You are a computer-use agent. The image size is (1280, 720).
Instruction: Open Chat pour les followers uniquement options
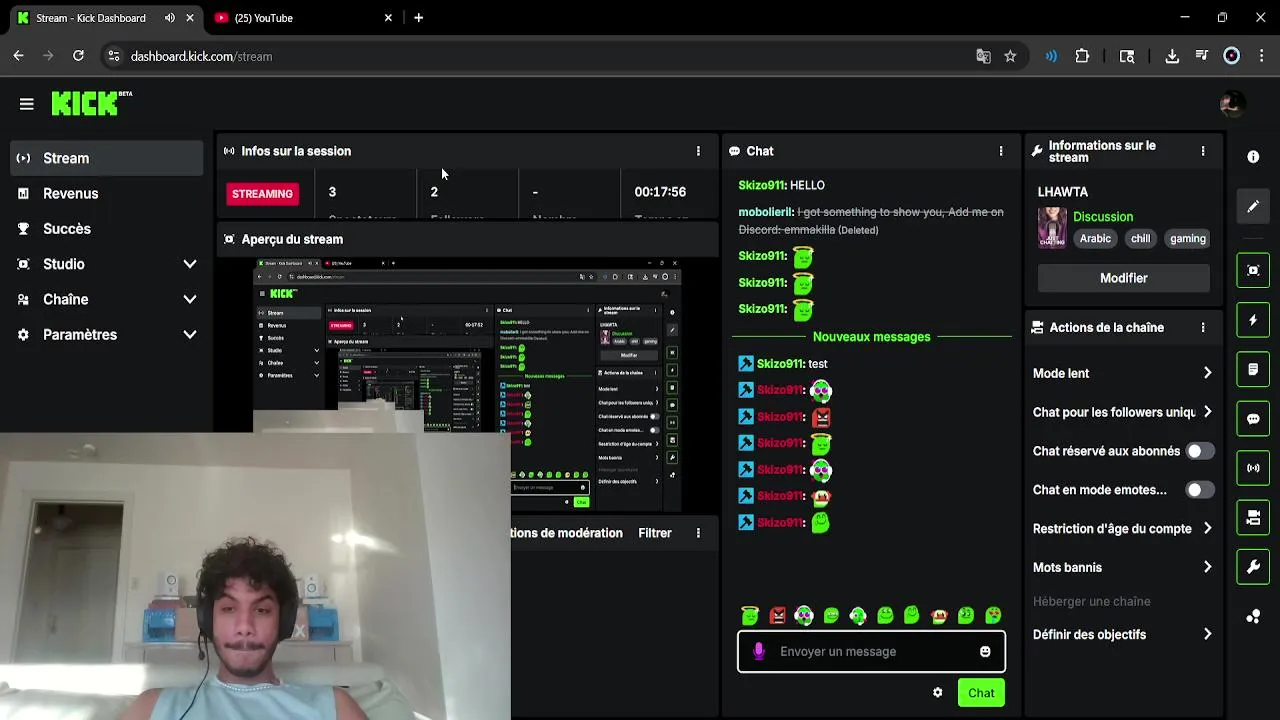tap(1123, 412)
